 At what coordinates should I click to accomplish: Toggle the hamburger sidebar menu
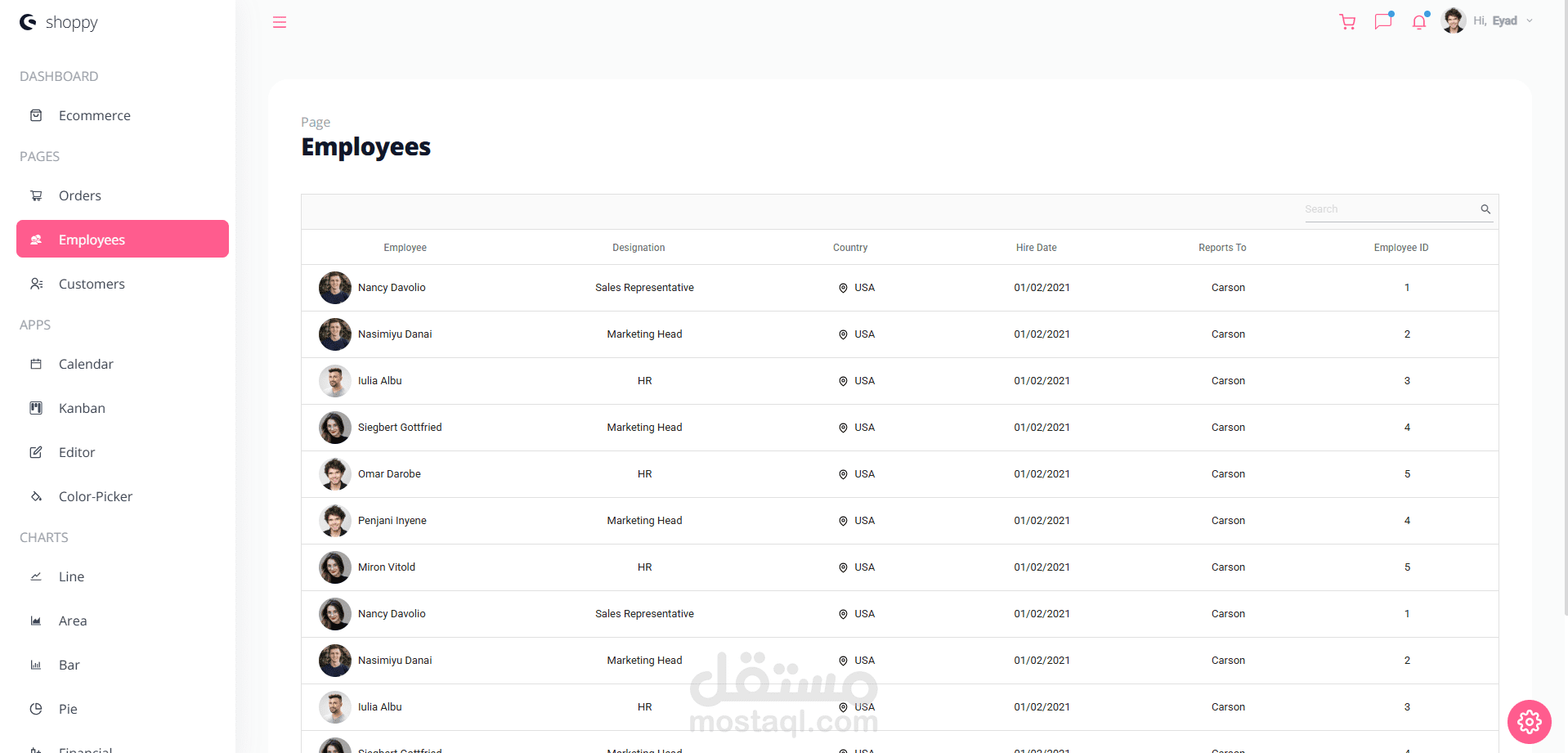click(280, 22)
